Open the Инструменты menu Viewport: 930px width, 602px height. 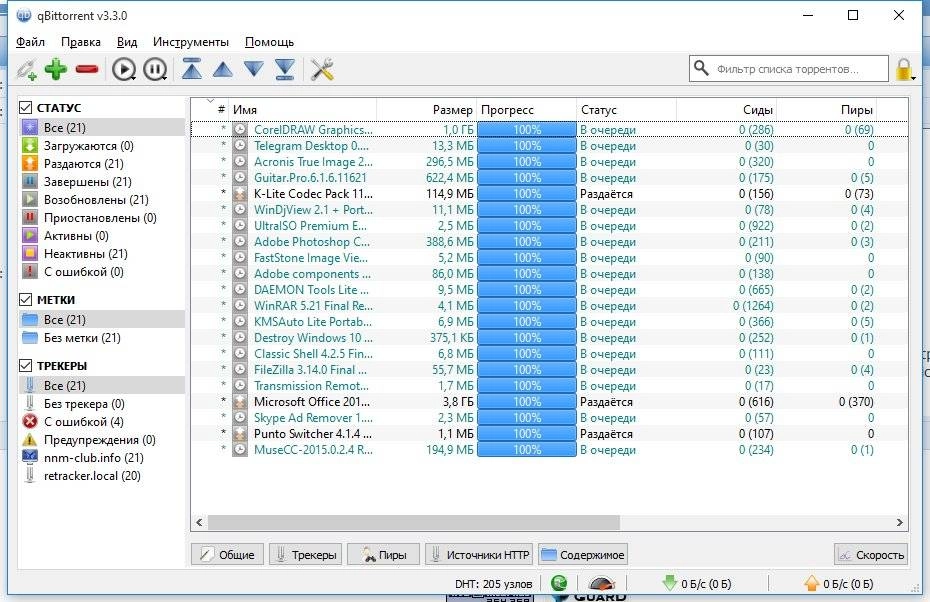tap(191, 42)
